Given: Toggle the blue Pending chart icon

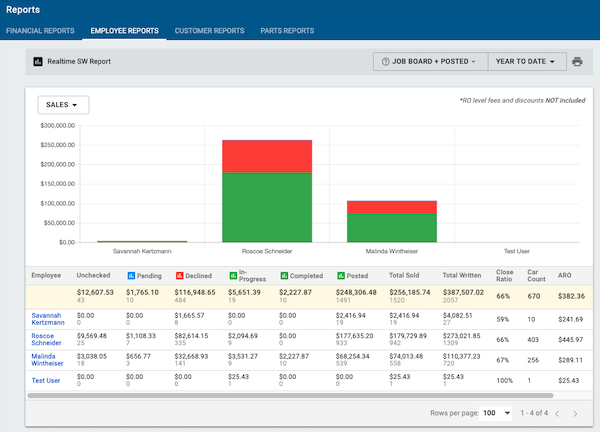Looking at the screenshot, I should coord(131,276).
